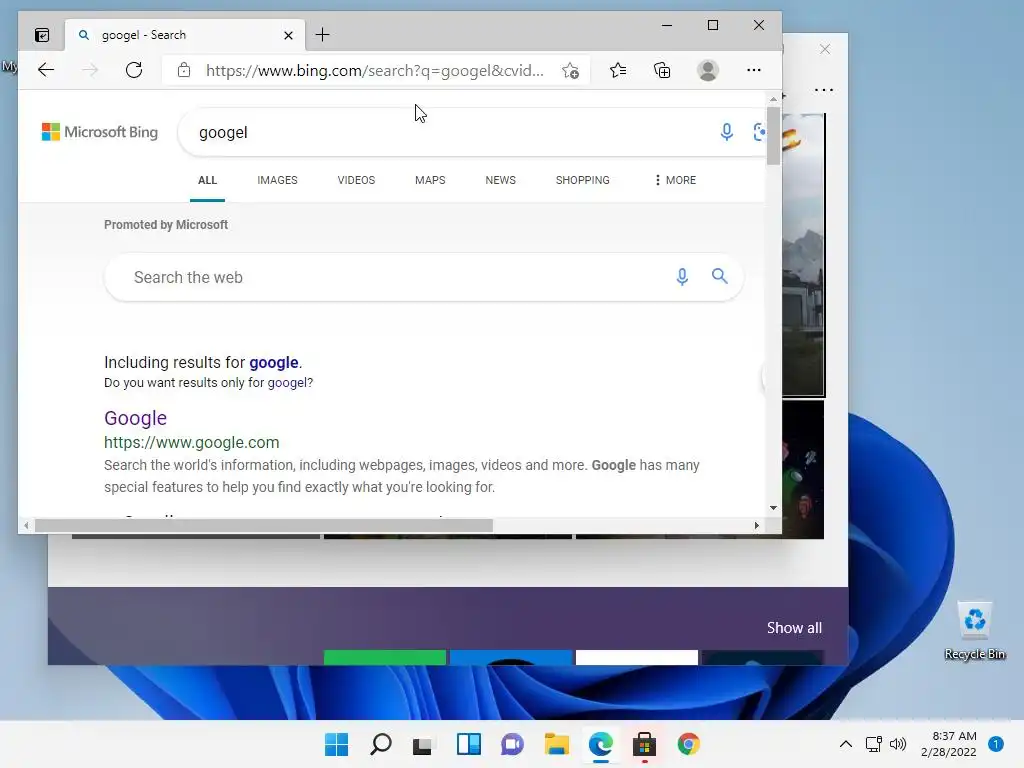Open the Collections icon in Edge toolbar

pos(662,70)
